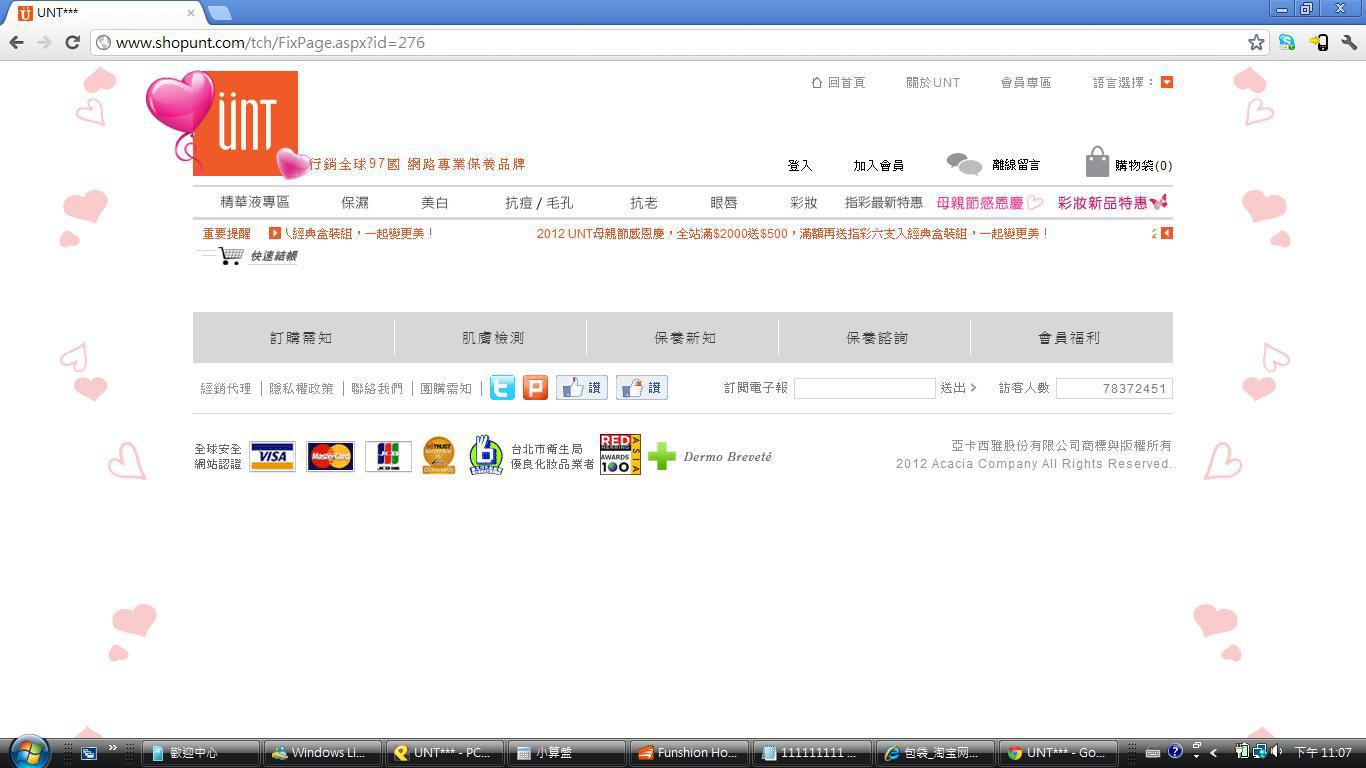Open the 美白 category
The height and width of the screenshot is (768, 1366).
tap(435, 202)
